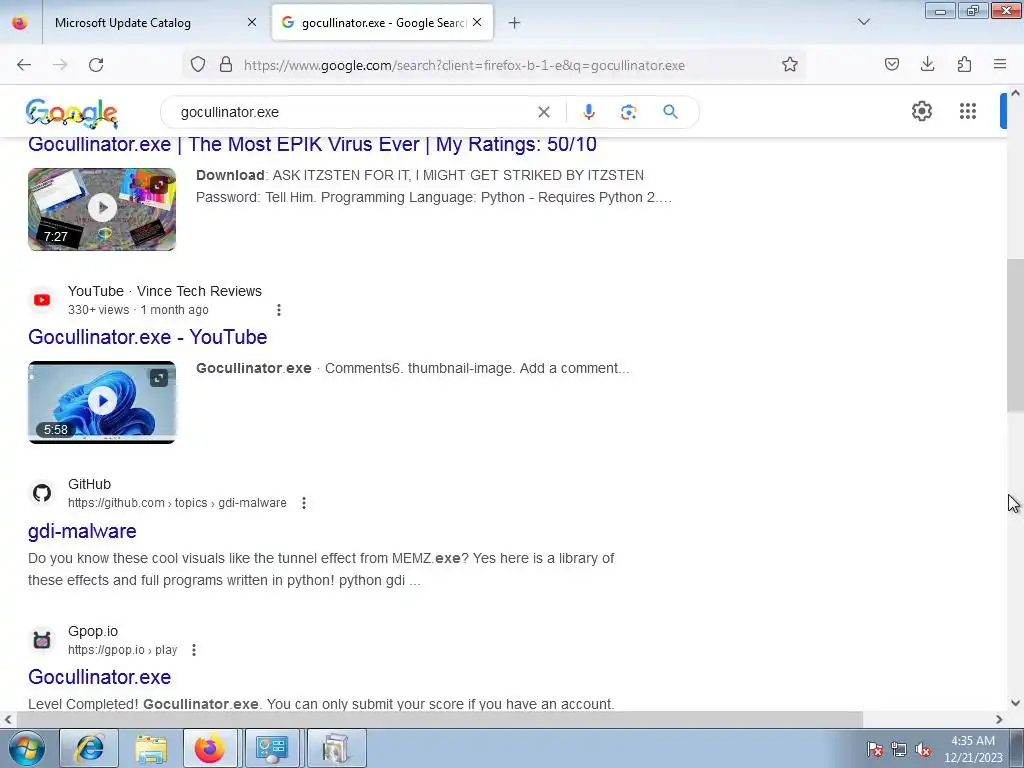
Task: Open options for the Vince Tech Reviews result
Action: click(279, 310)
